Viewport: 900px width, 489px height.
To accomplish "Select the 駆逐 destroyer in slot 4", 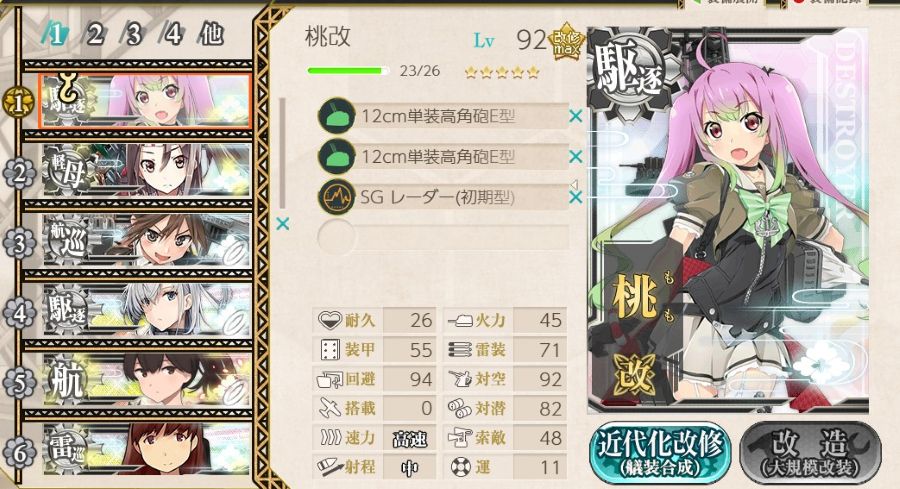I will tap(146, 312).
